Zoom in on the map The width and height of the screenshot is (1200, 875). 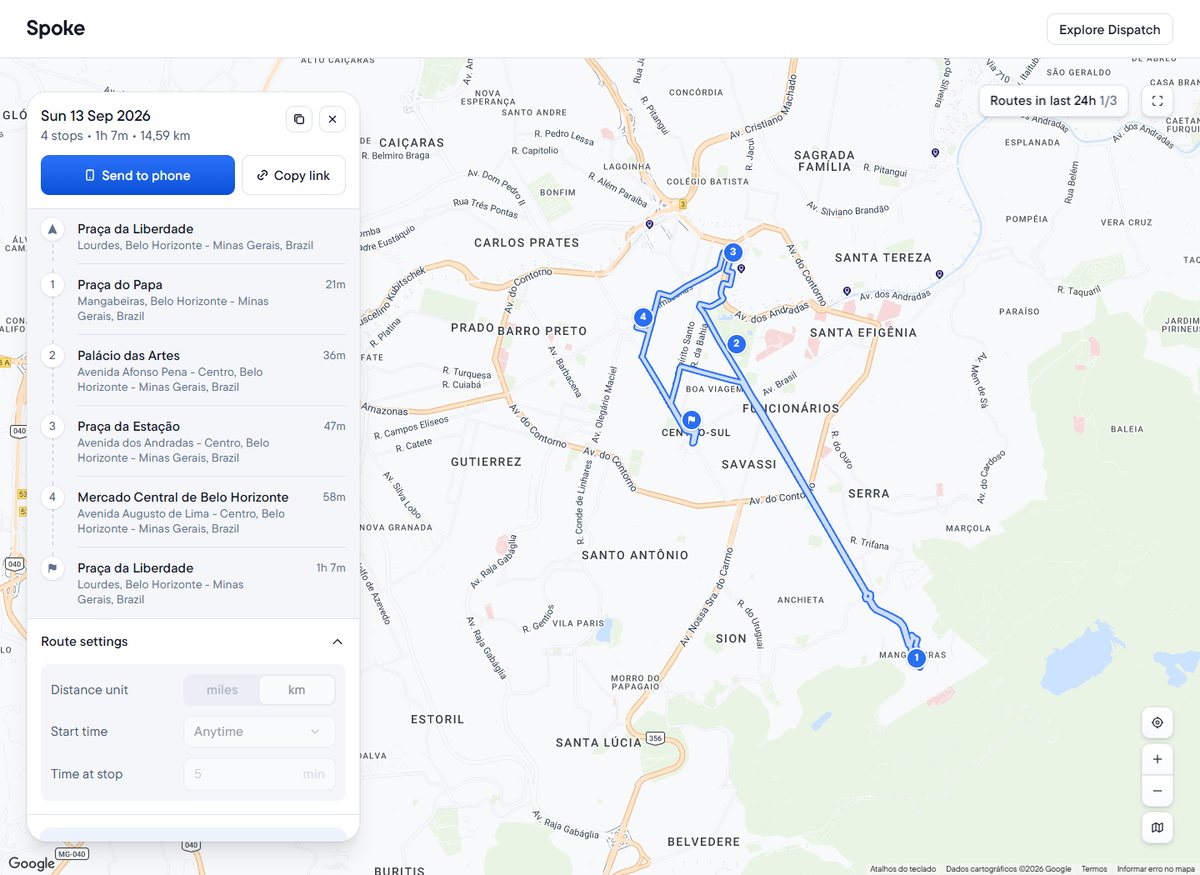[x=1157, y=759]
